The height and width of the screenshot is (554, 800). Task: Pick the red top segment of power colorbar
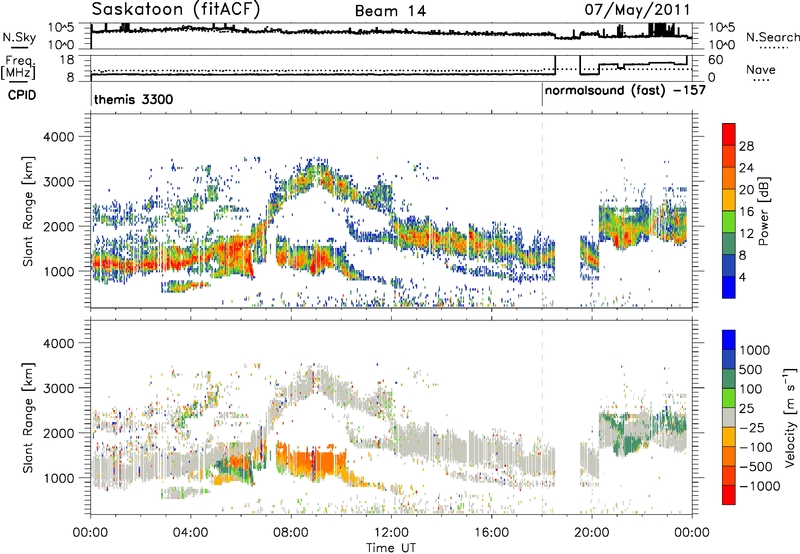click(729, 134)
